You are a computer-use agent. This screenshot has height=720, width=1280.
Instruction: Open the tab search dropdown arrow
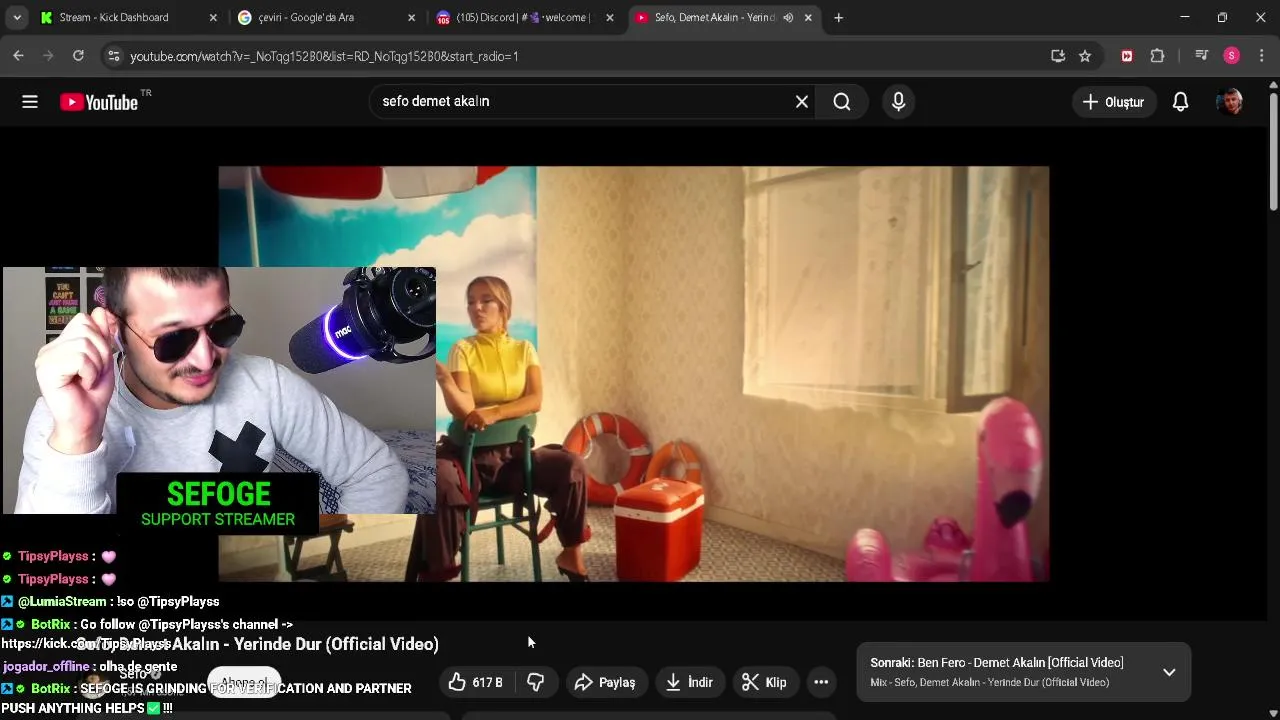17,17
